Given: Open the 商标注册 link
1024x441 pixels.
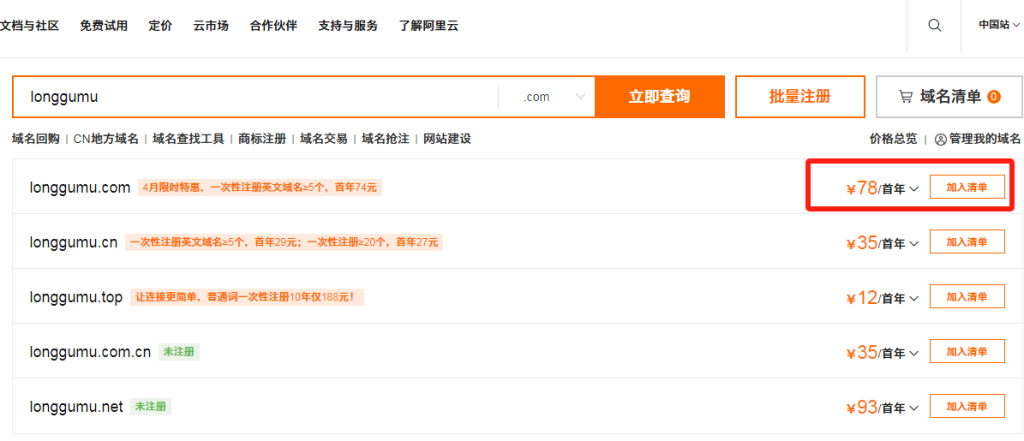Looking at the screenshot, I should click(263, 139).
